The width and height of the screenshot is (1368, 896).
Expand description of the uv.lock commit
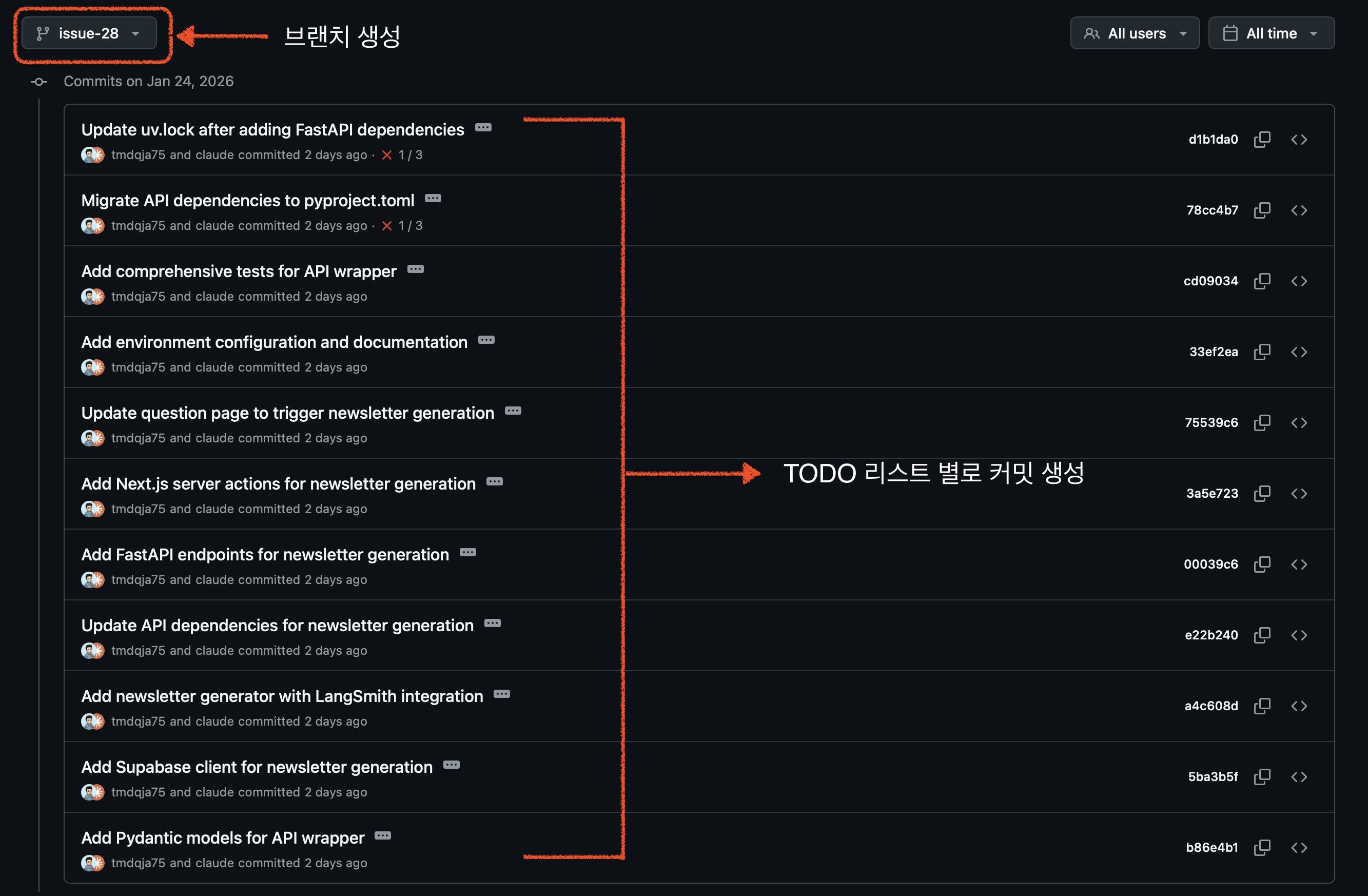[x=483, y=128]
